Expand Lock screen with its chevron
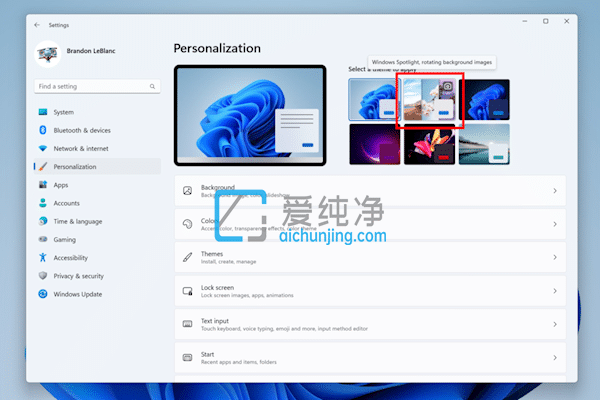 (x=555, y=291)
